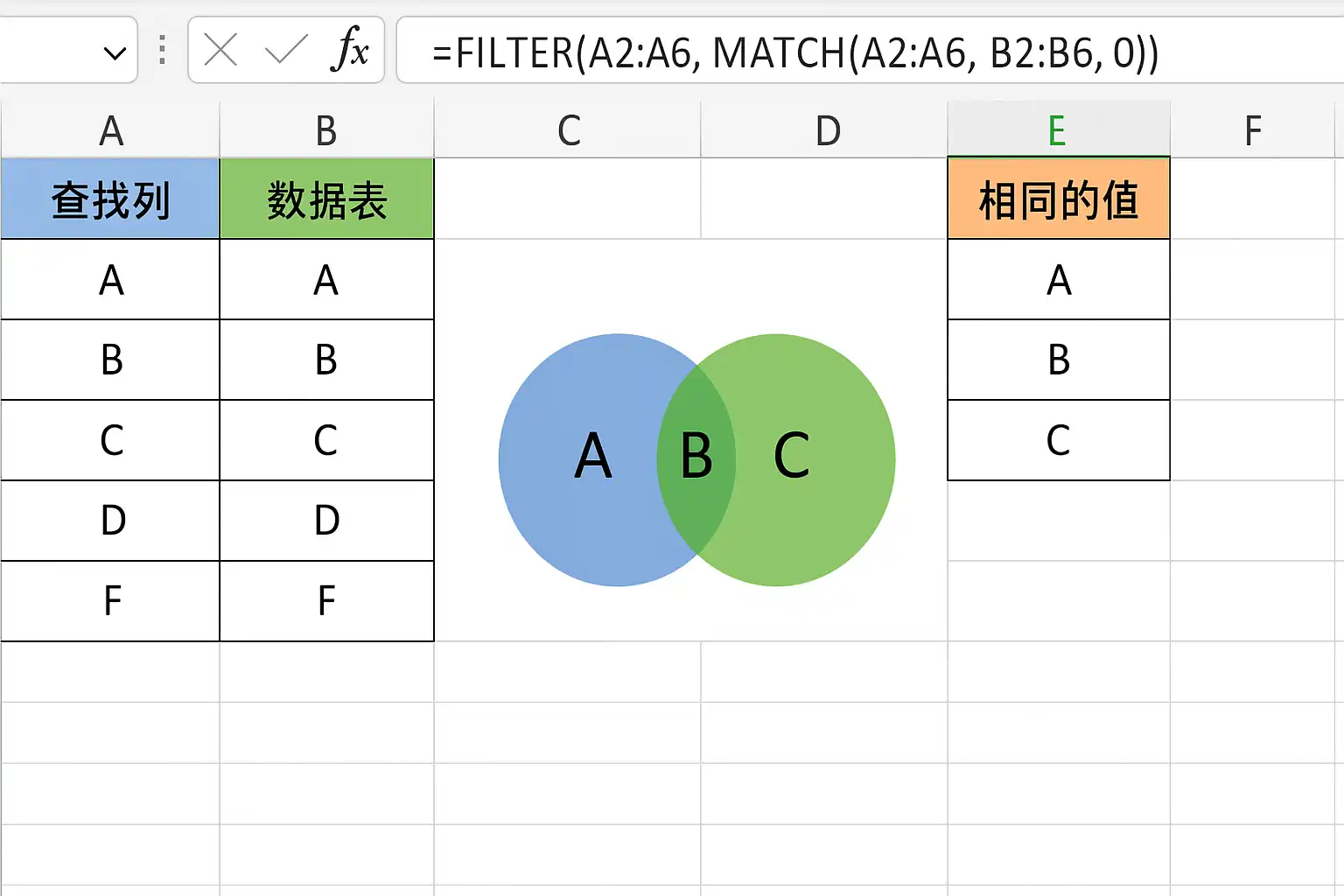Open Insert Function via fx icon
1344x896 pixels.
pyautogui.click(x=350, y=49)
